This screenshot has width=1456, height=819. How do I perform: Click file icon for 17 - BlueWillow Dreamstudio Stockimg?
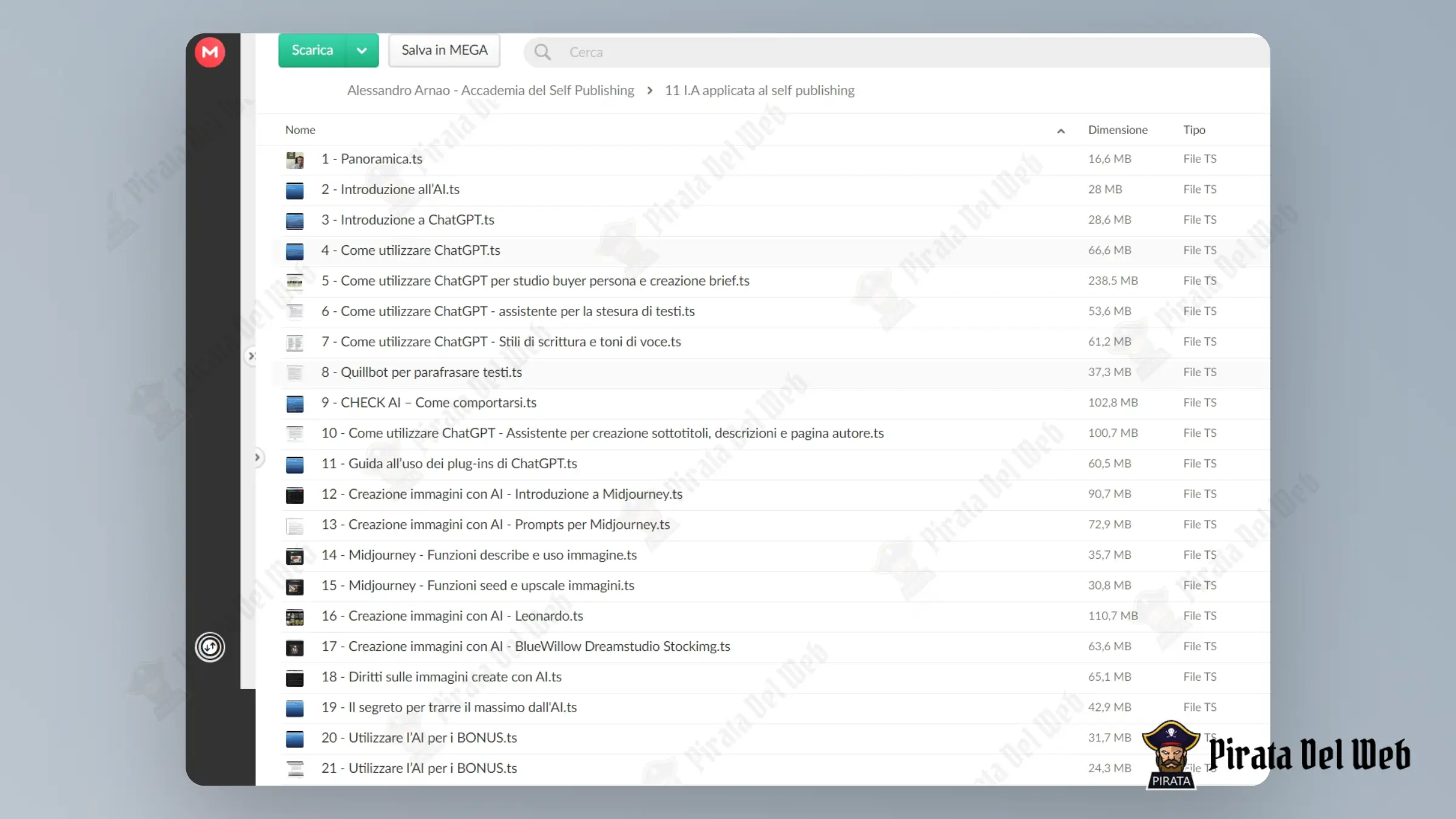[x=295, y=647]
